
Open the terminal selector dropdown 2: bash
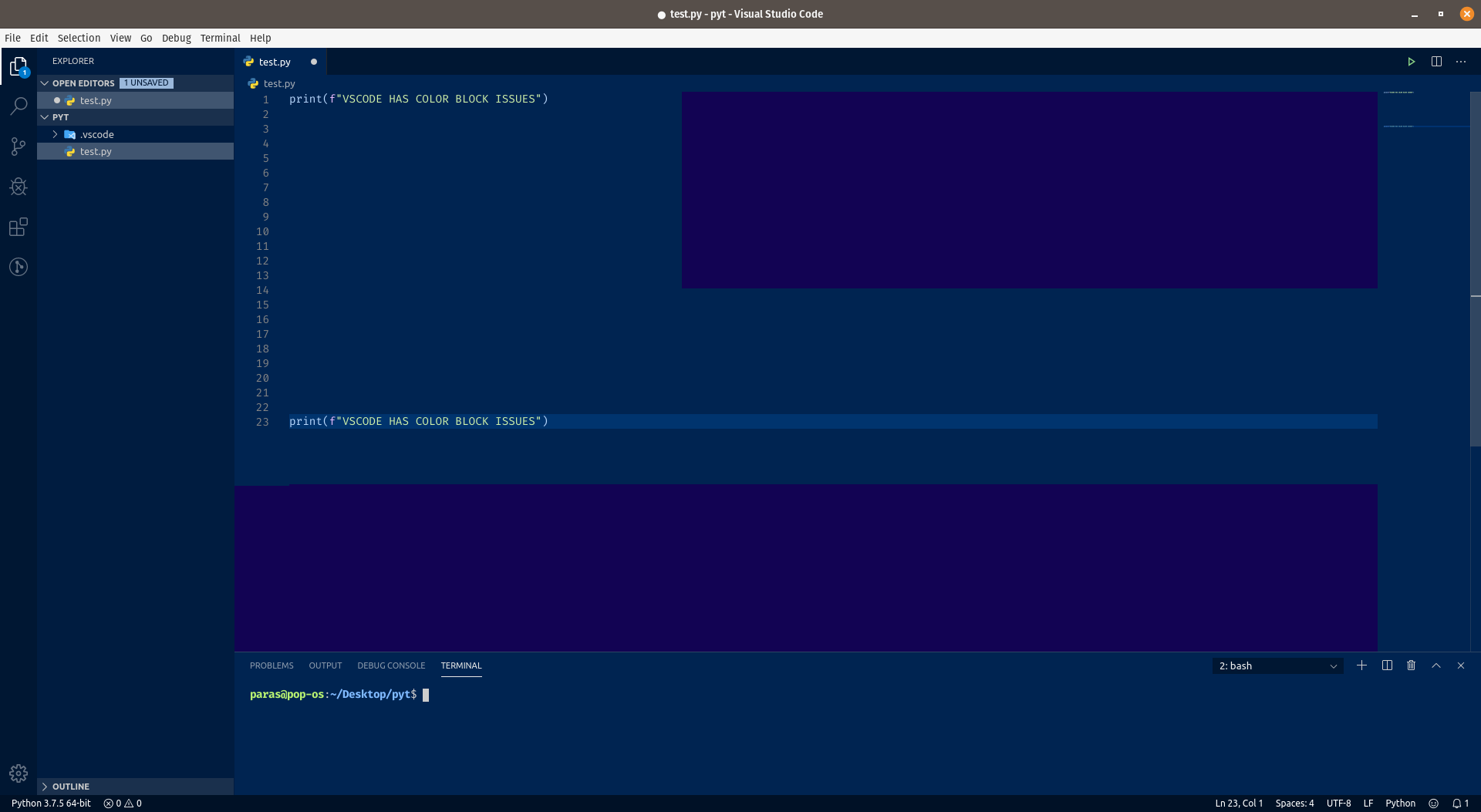click(x=1278, y=665)
